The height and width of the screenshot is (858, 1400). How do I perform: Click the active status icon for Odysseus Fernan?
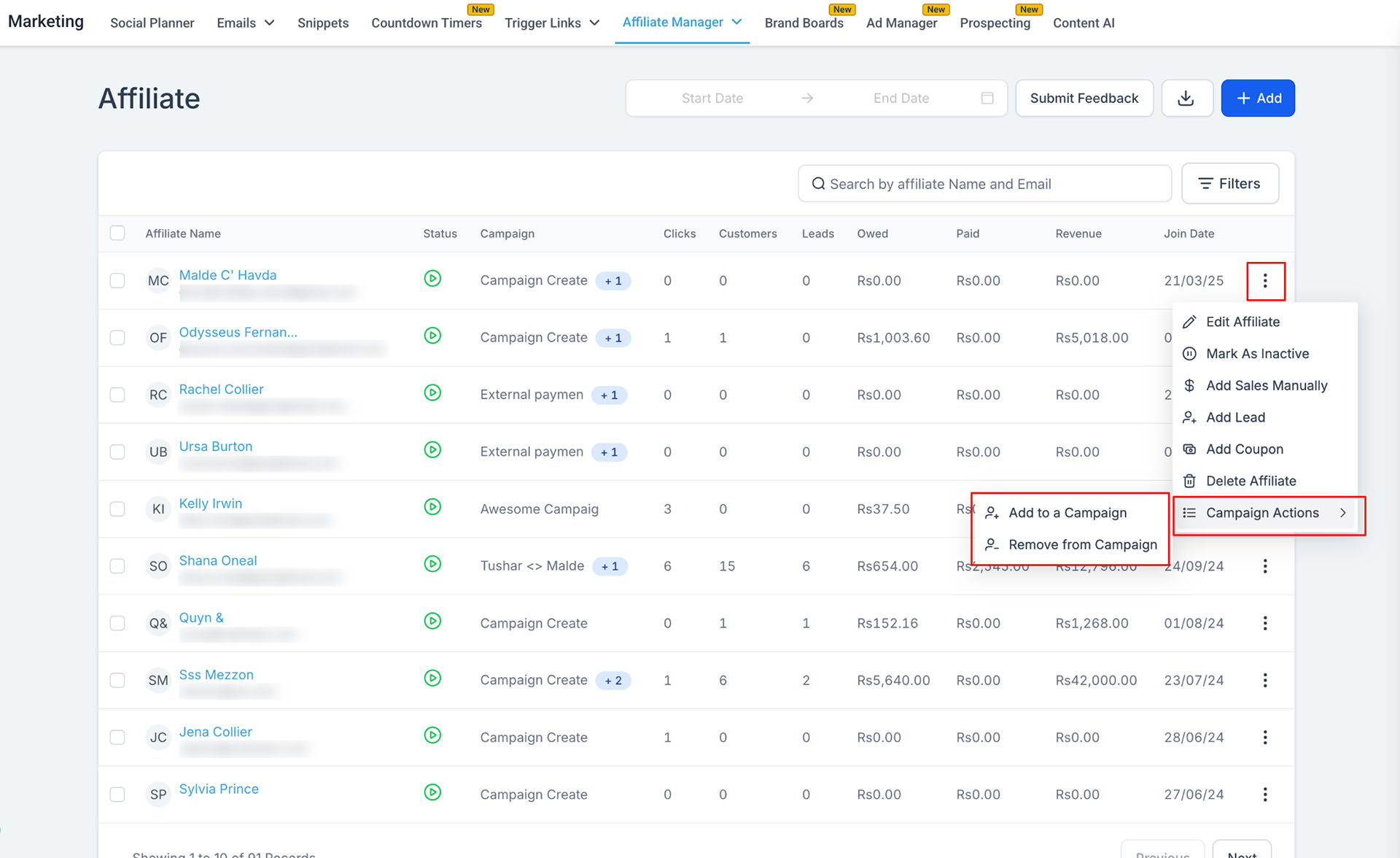coord(432,336)
